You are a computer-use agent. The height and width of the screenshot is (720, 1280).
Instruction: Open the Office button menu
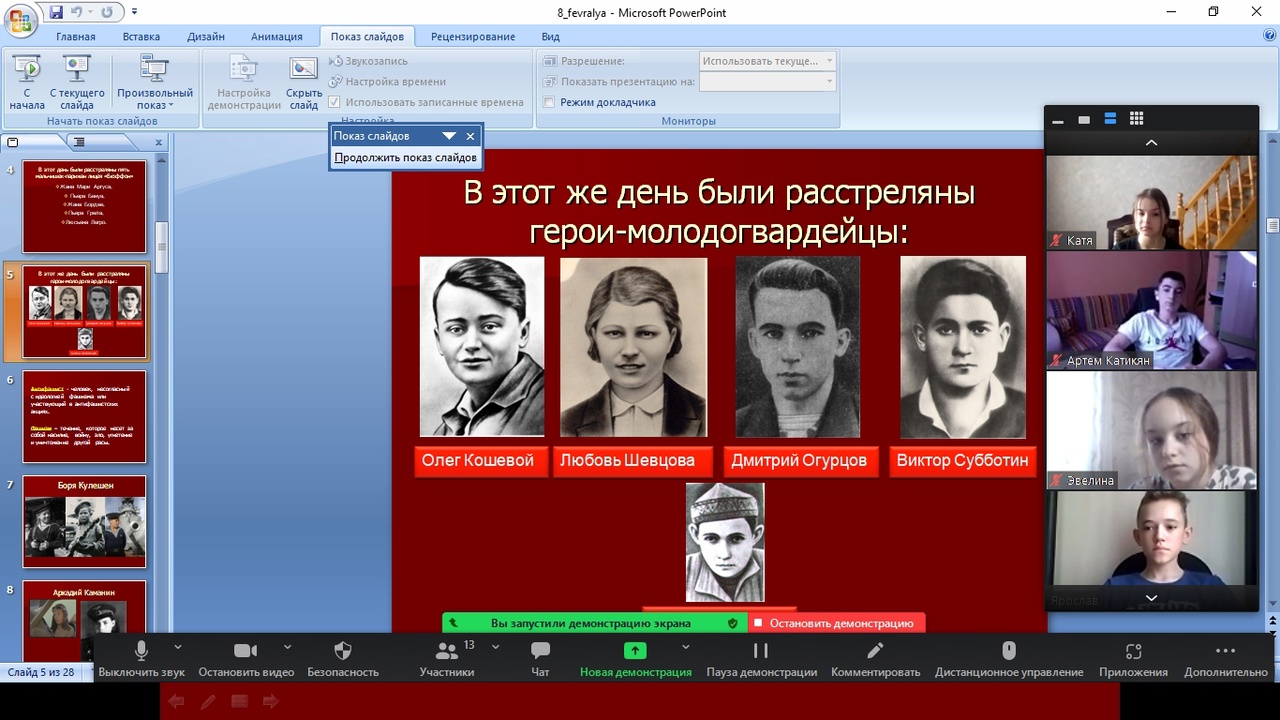(20, 20)
